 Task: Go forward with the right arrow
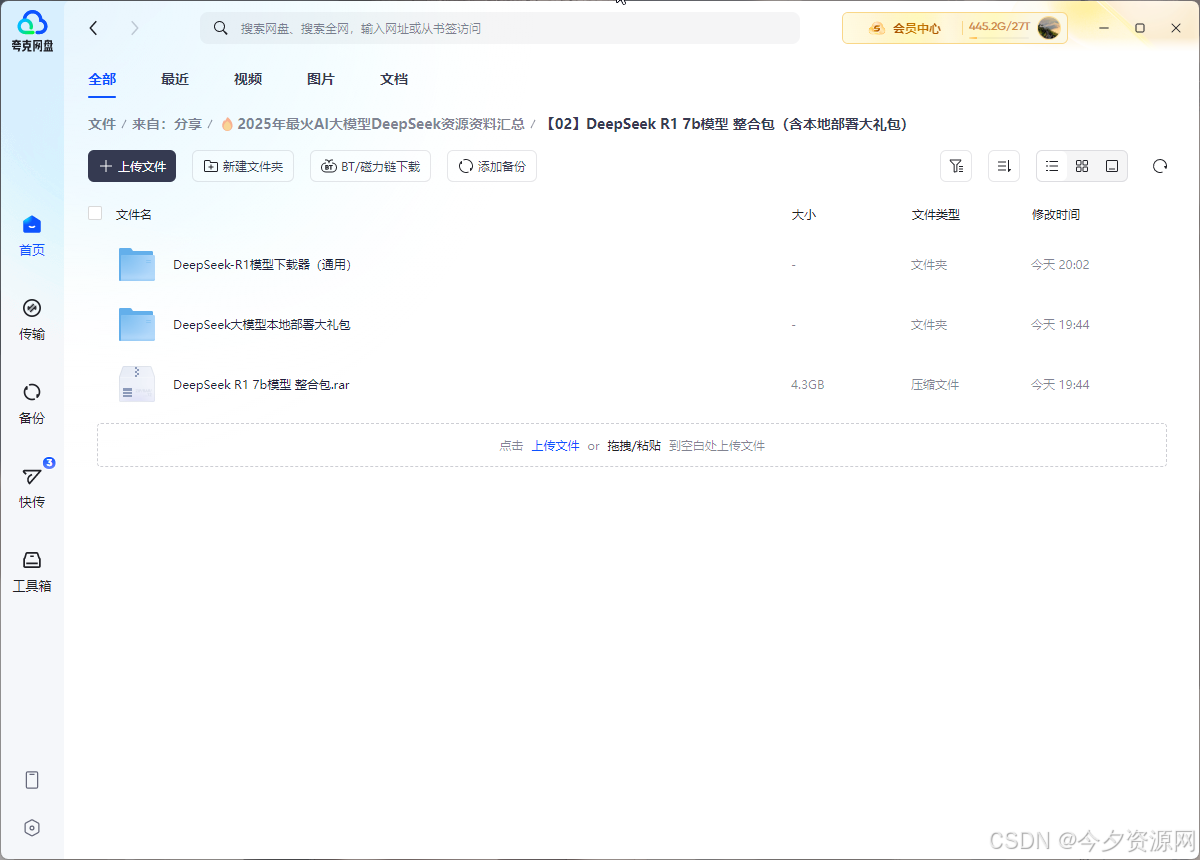pos(135,28)
